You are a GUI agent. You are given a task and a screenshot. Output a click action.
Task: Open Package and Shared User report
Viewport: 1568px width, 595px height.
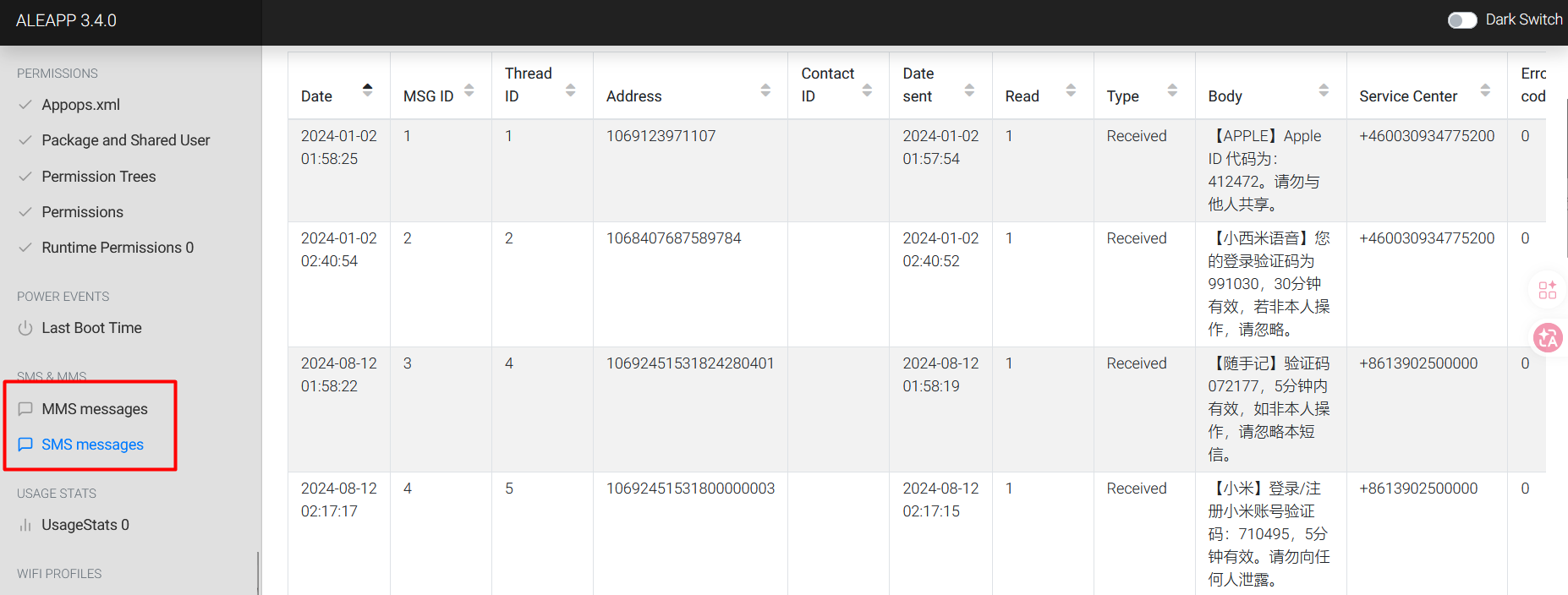[x=126, y=140]
